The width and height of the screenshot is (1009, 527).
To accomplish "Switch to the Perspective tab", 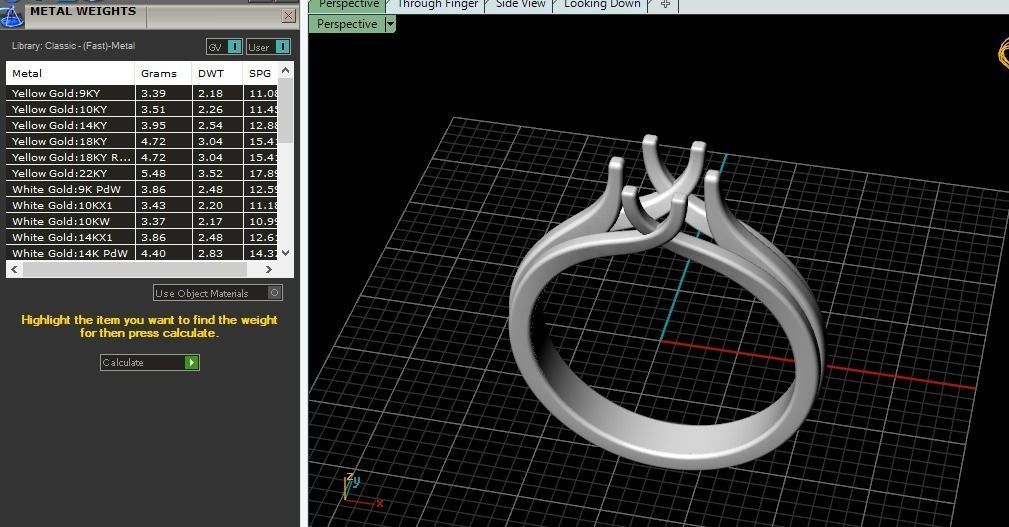I will click(348, 5).
